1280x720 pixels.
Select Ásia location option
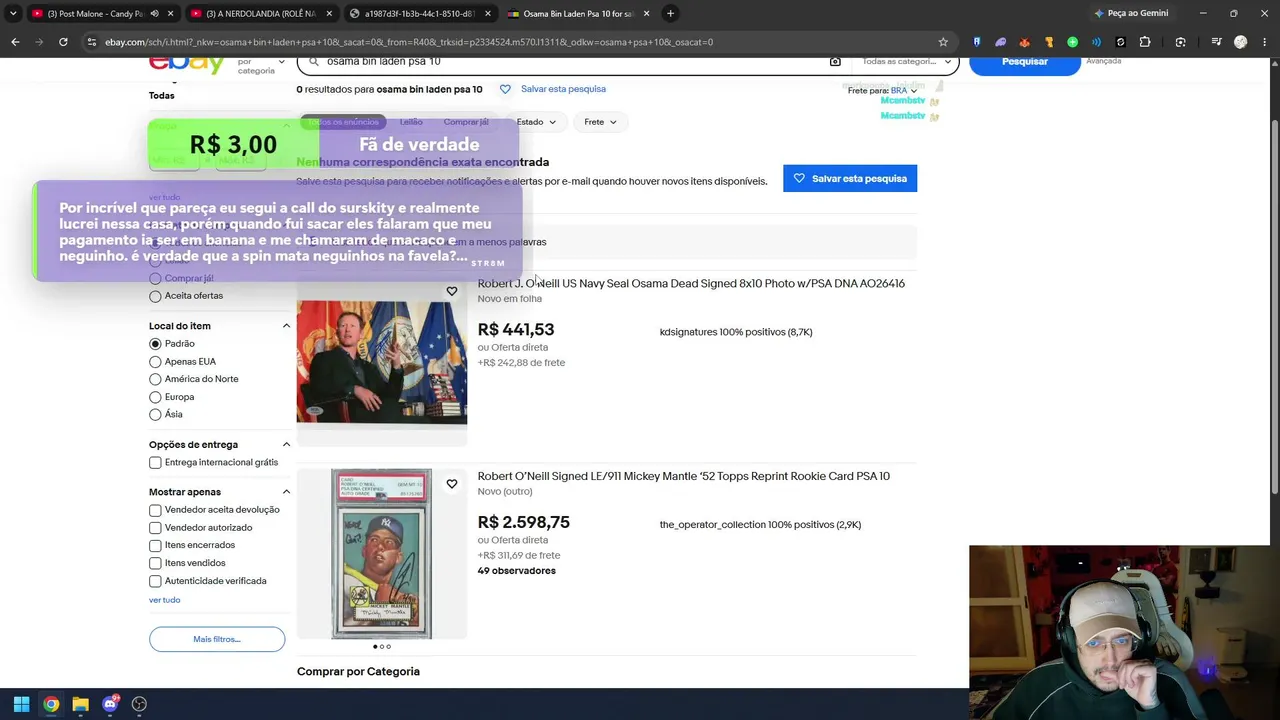tap(155, 414)
